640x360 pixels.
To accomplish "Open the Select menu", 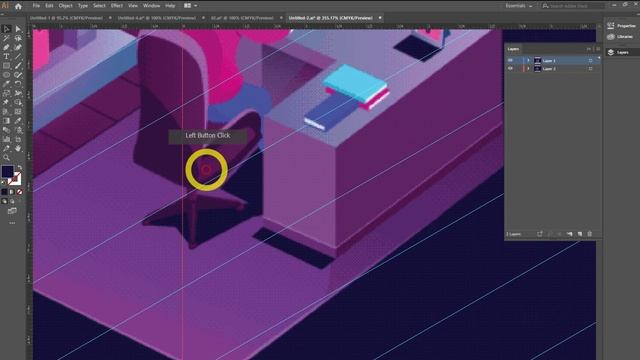I will tap(99, 6).
